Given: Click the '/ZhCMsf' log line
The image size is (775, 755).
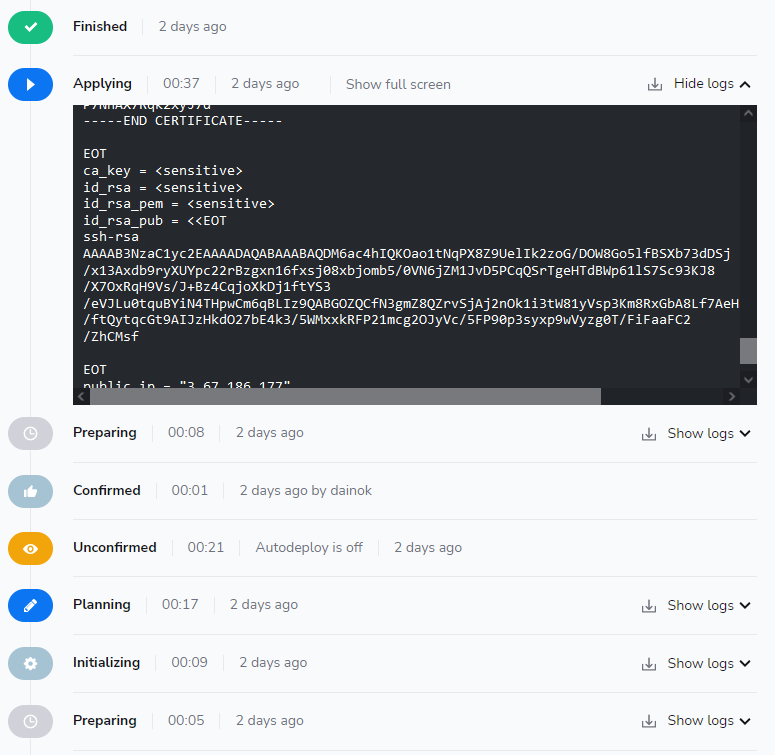Looking at the screenshot, I should point(111,337).
